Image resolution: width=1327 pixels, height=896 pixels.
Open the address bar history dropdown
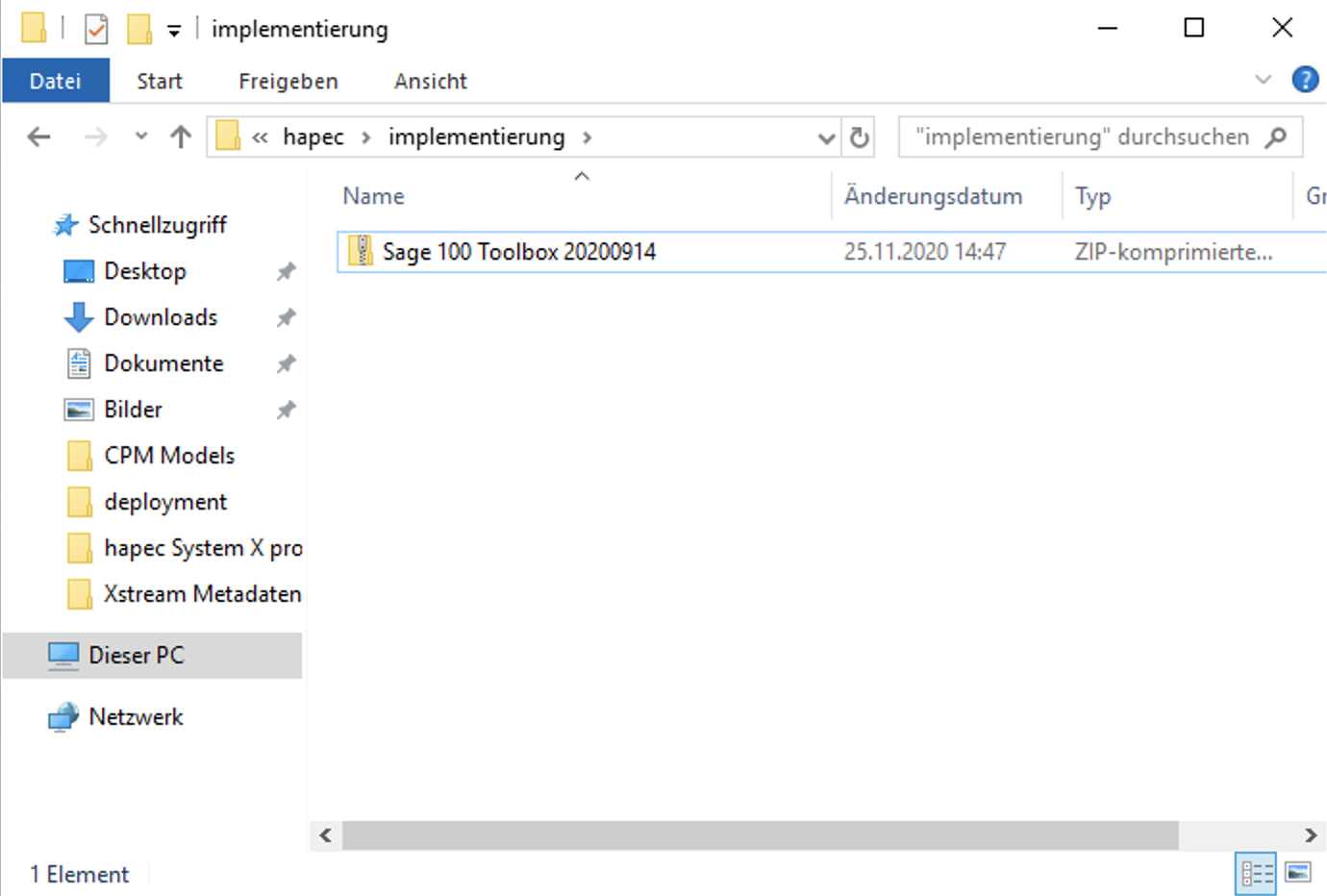tap(826, 138)
